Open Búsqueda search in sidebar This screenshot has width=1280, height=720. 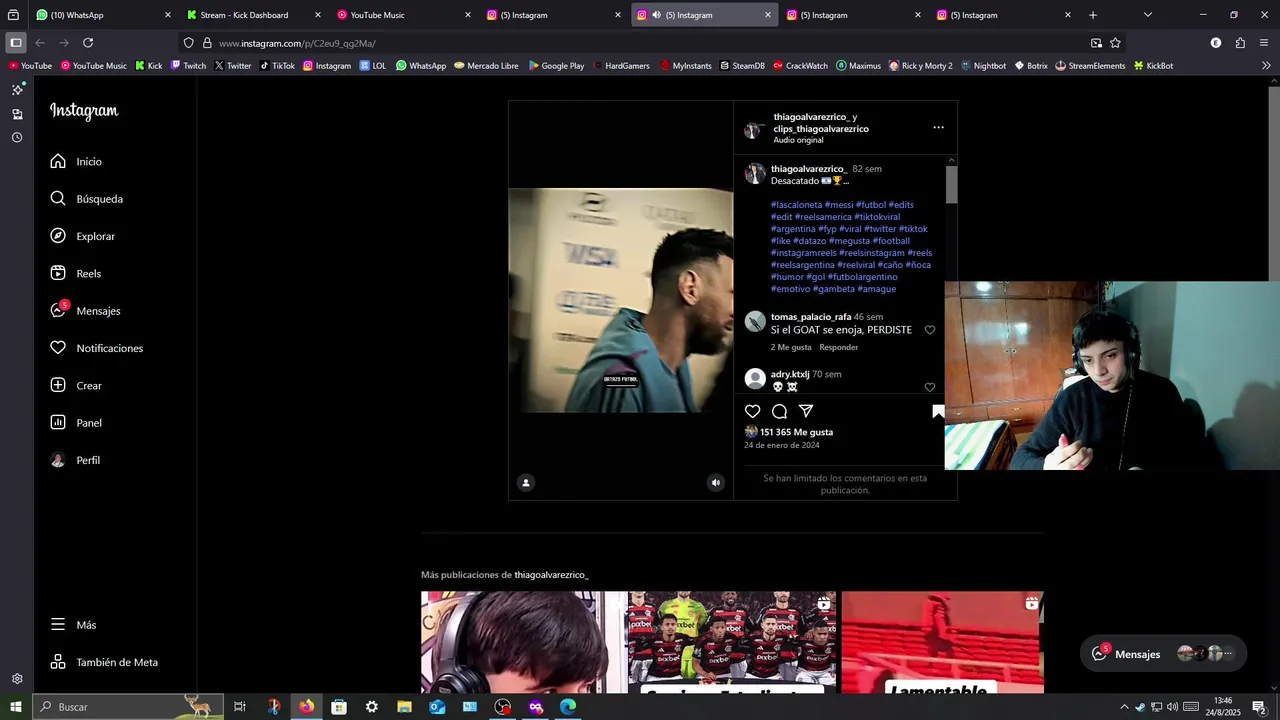[86, 199]
